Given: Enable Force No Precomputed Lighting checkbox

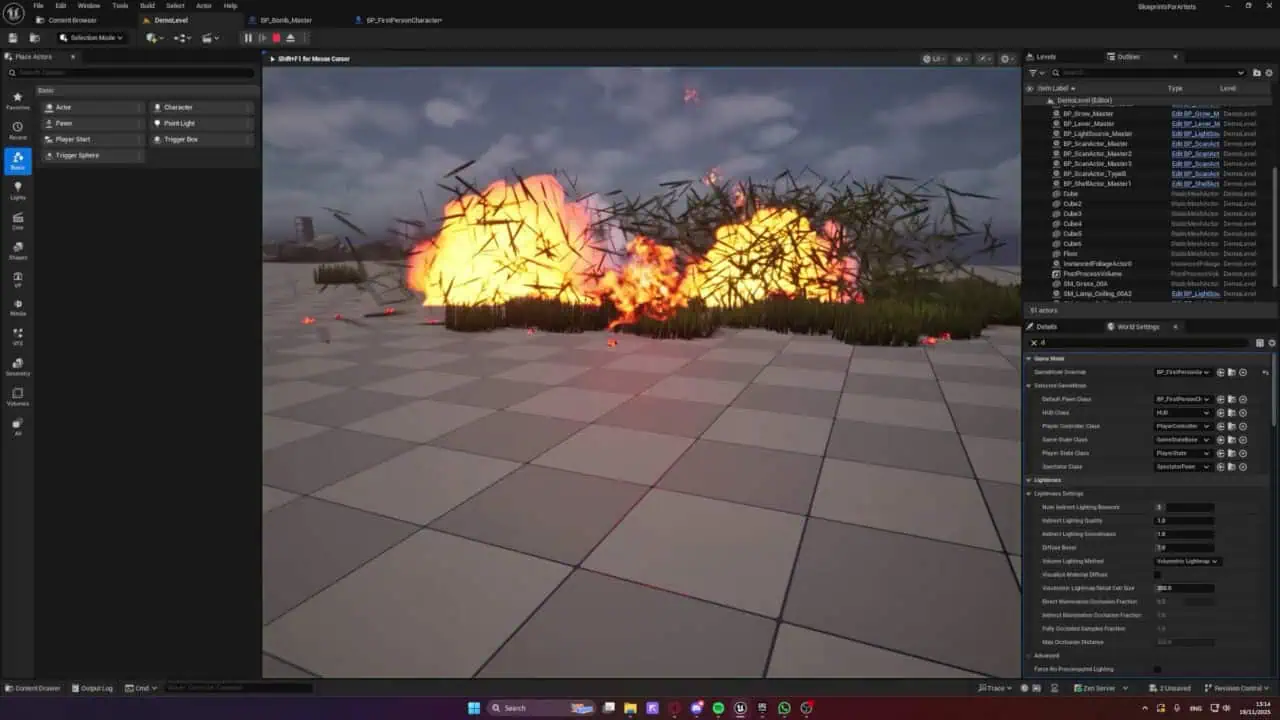Looking at the screenshot, I should point(1158,669).
